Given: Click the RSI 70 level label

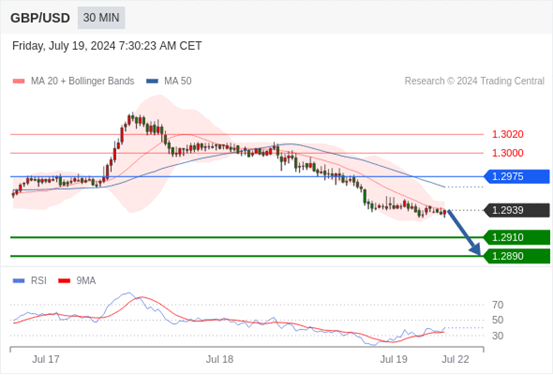Looking at the screenshot, I should (x=498, y=305).
